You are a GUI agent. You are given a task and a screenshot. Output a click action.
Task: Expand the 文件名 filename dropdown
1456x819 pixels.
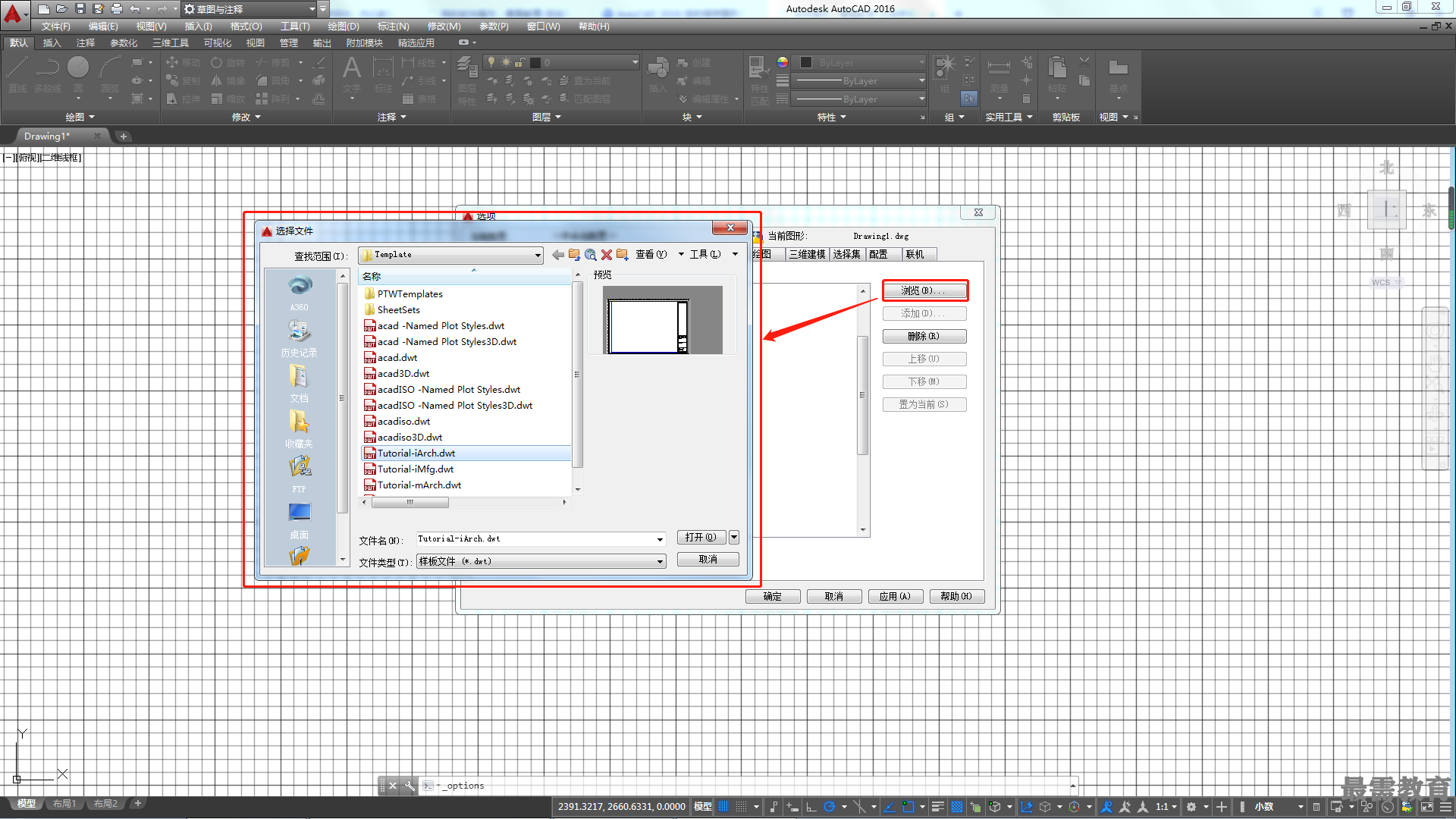[660, 539]
